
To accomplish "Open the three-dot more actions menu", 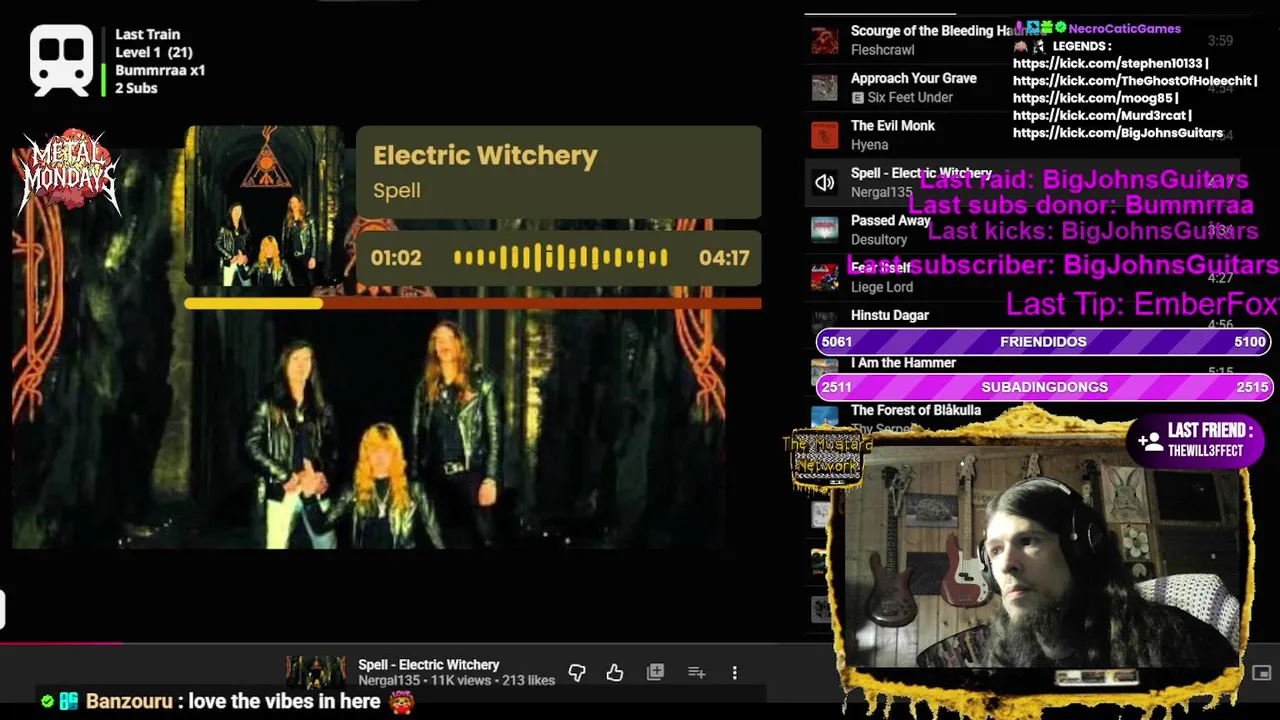I will point(734,673).
